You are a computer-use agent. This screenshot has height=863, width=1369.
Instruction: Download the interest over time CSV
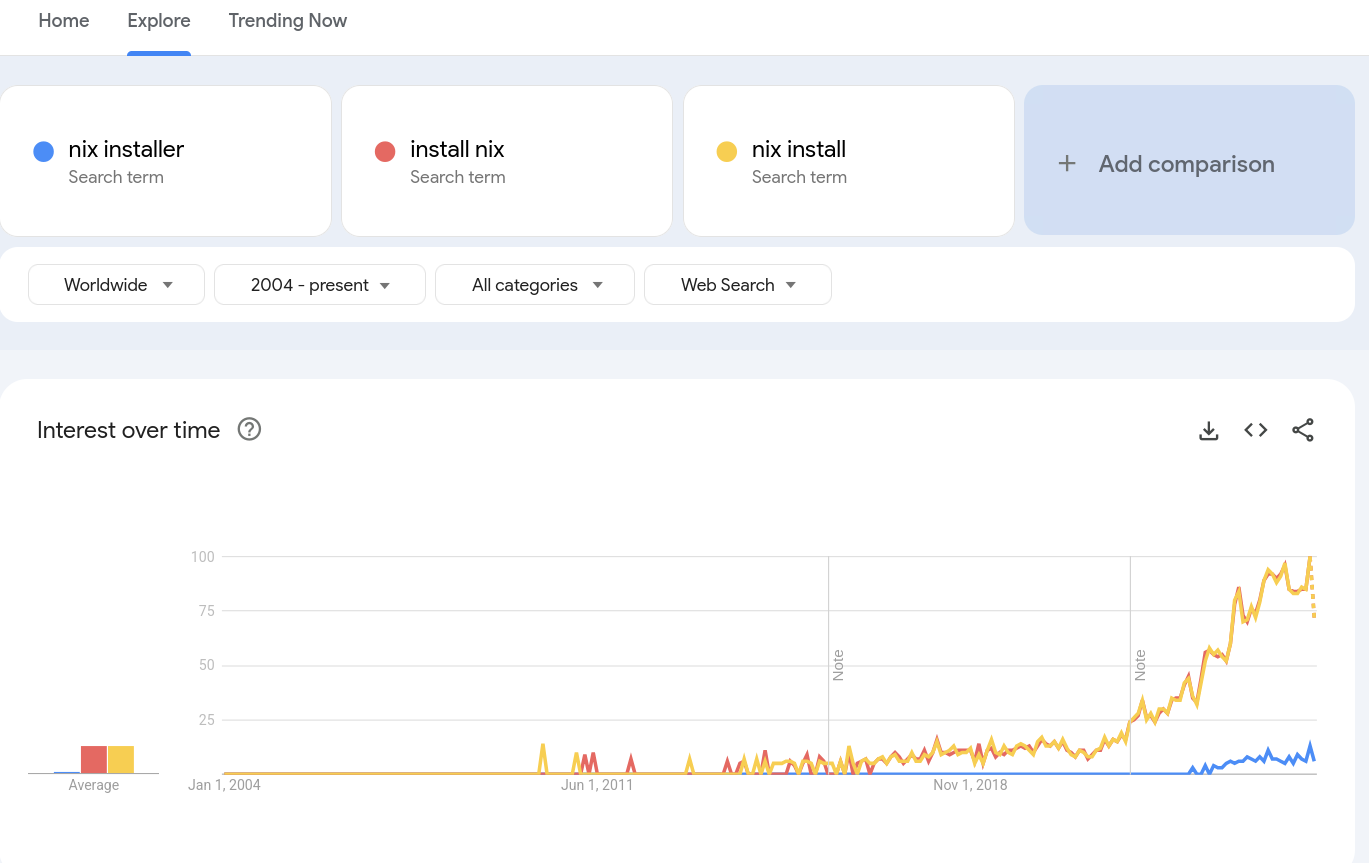pos(1209,431)
